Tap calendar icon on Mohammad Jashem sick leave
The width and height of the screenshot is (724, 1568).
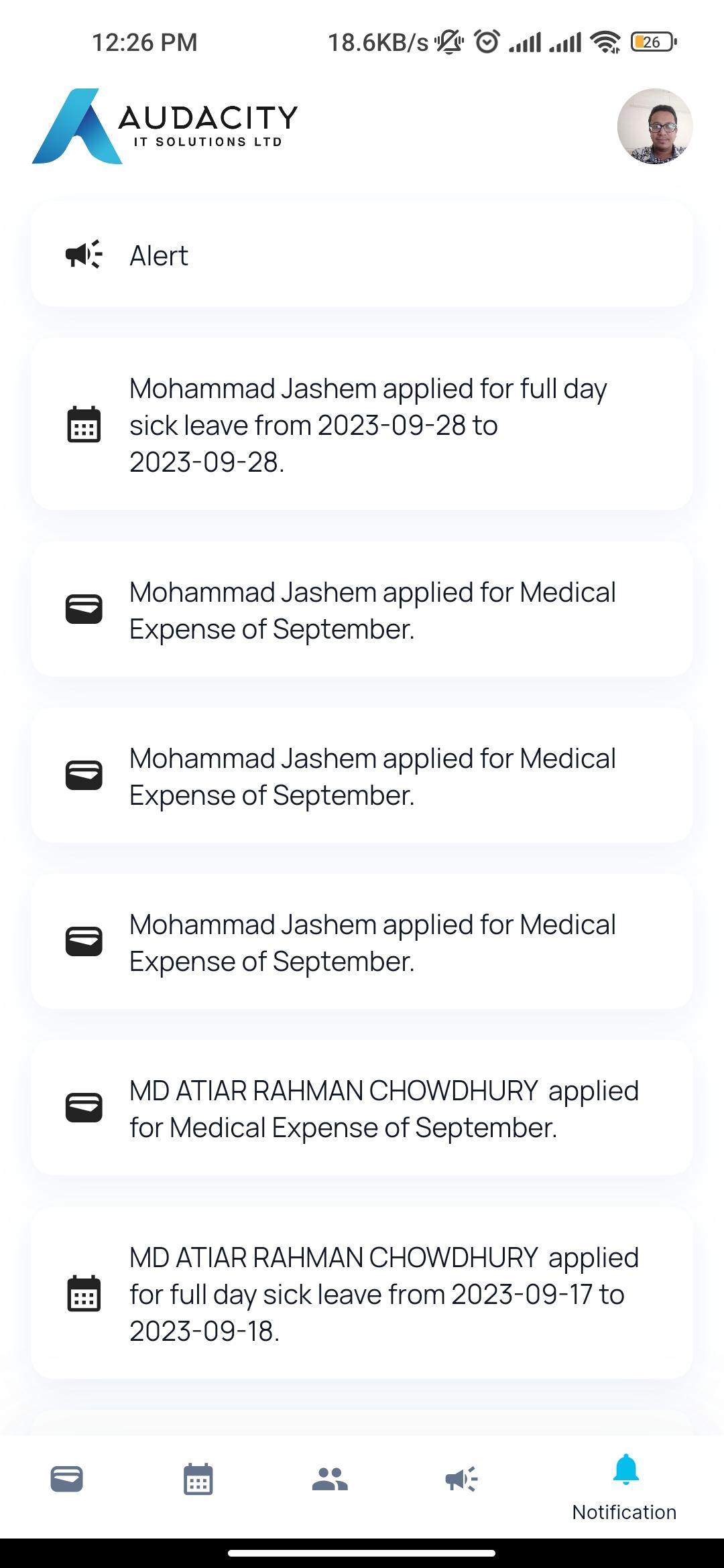tap(84, 425)
